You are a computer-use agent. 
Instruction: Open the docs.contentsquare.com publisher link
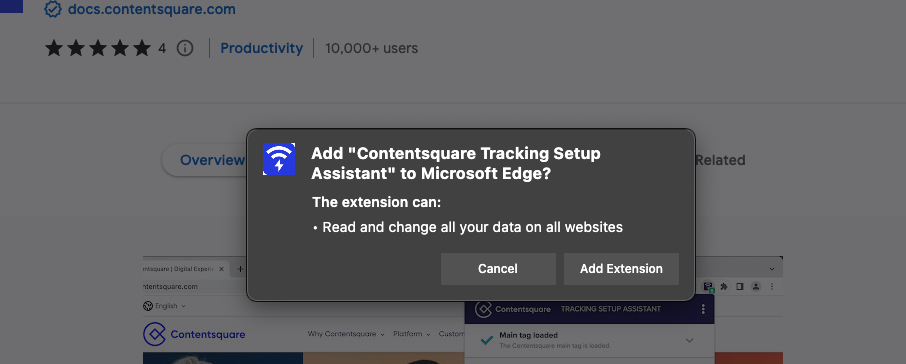pyautogui.click(x=151, y=9)
